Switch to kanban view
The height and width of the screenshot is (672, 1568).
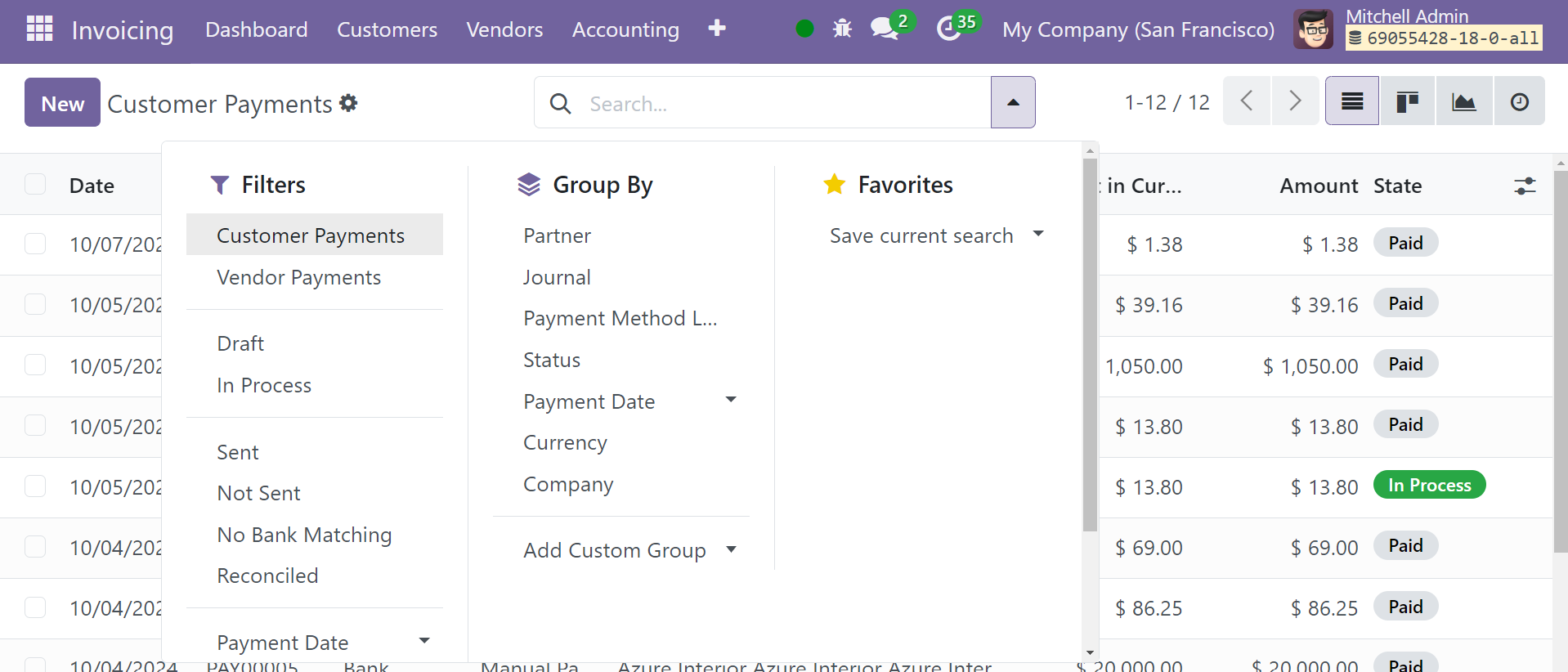pyautogui.click(x=1407, y=101)
